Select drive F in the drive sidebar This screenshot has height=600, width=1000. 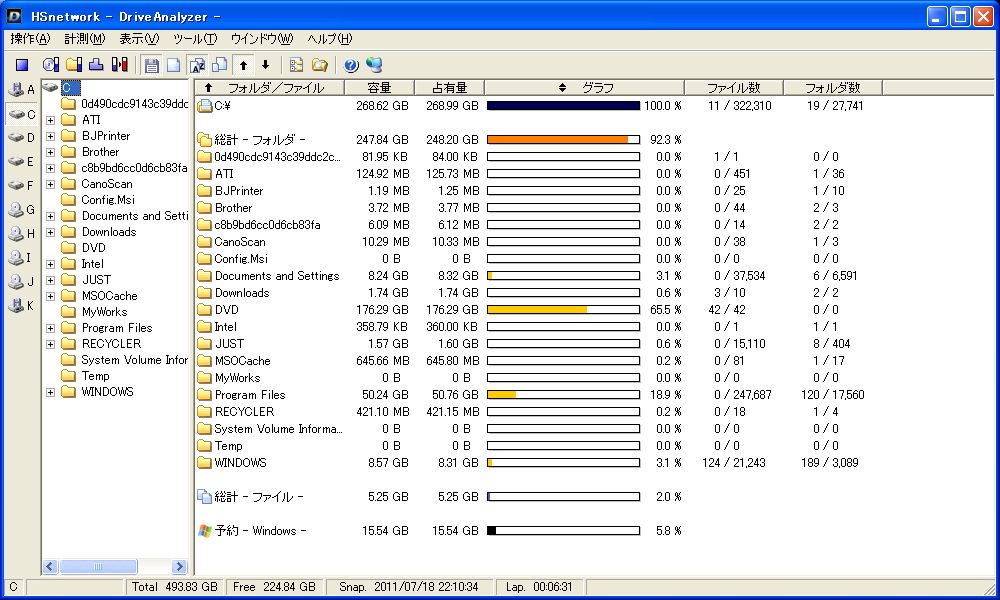click(x=21, y=186)
